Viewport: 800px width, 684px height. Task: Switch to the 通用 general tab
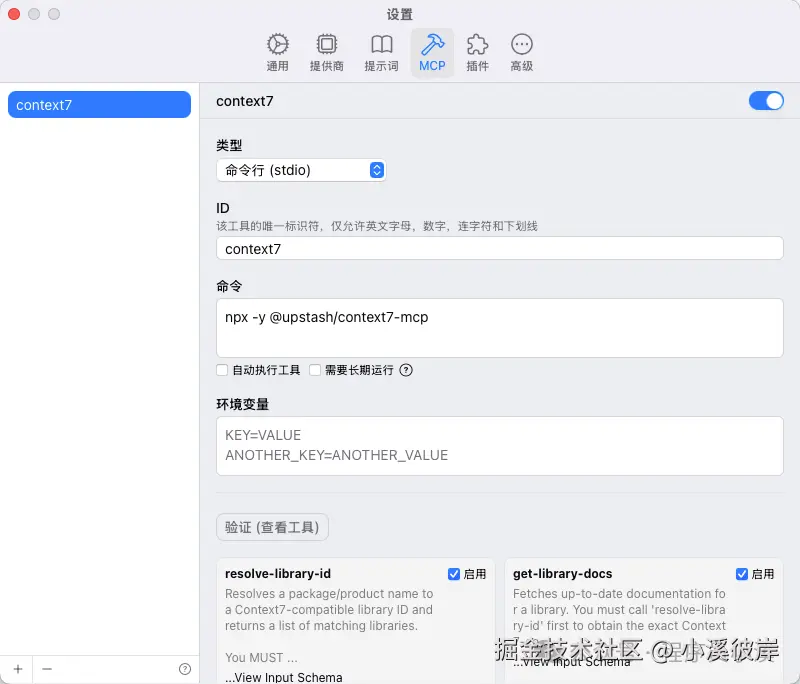pos(277,50)
